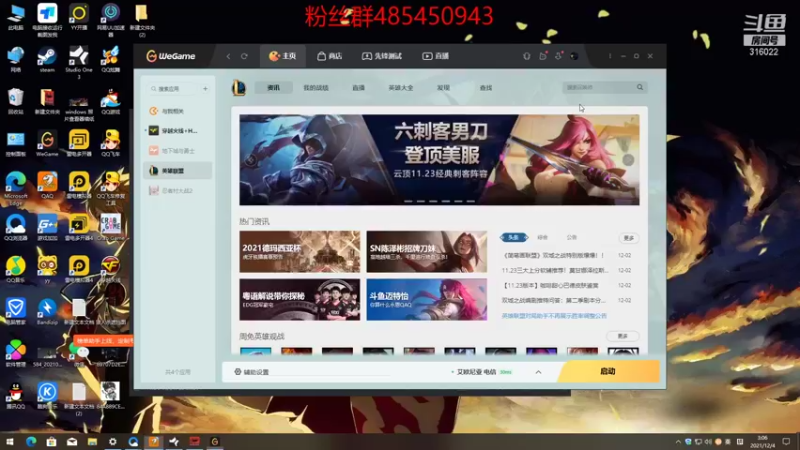
Task: Select the first sidebar entry with an orange icon
Action: 178,111
